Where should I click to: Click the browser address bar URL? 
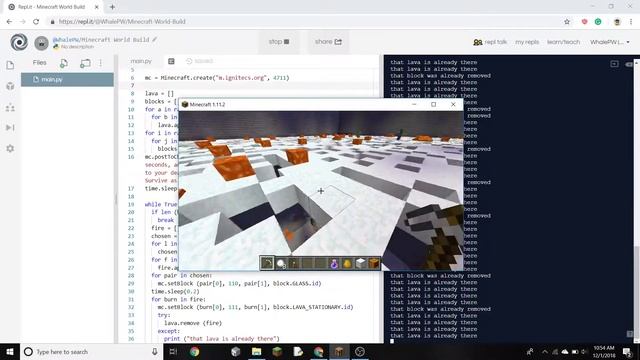tap(122, 22)
